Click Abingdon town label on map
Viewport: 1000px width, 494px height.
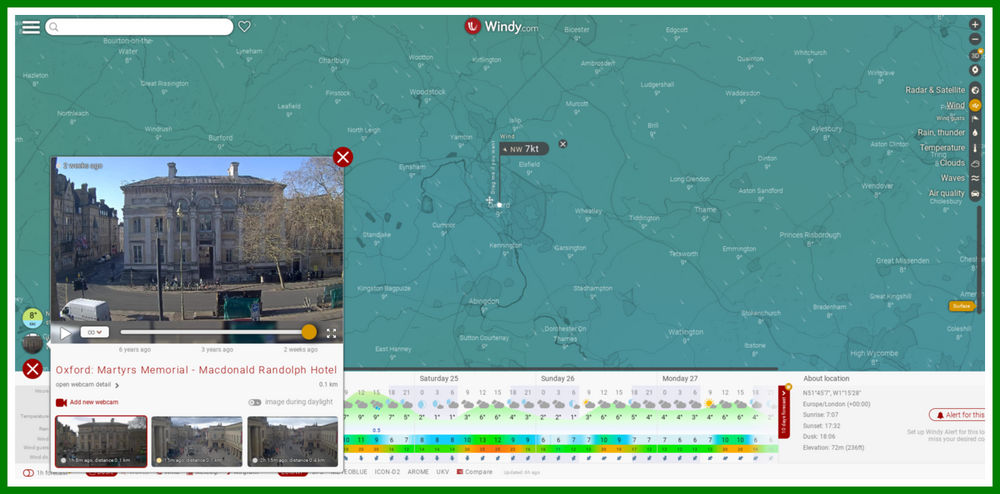point(484,301)
